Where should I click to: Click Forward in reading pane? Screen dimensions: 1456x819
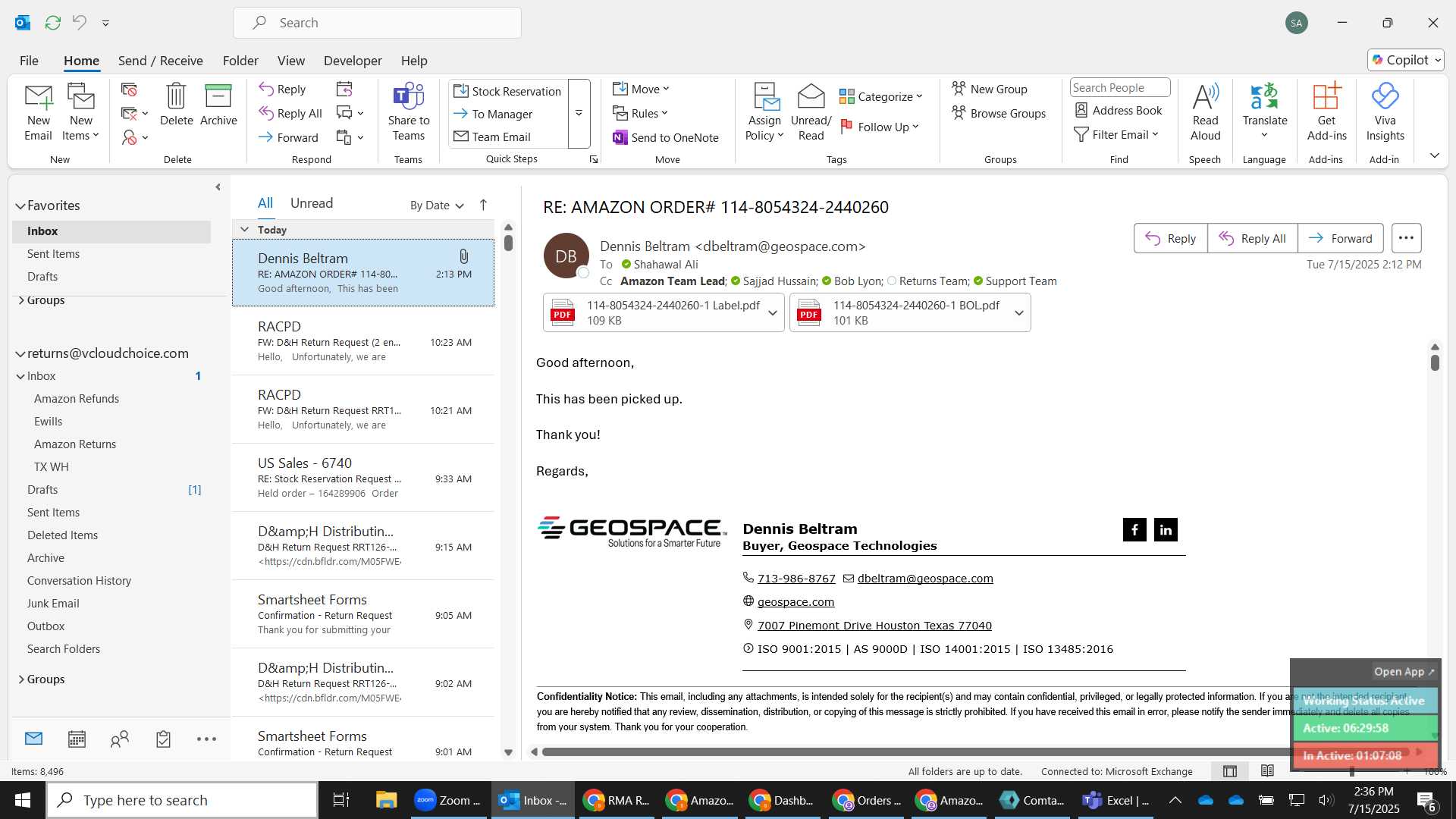(1340, 238)
